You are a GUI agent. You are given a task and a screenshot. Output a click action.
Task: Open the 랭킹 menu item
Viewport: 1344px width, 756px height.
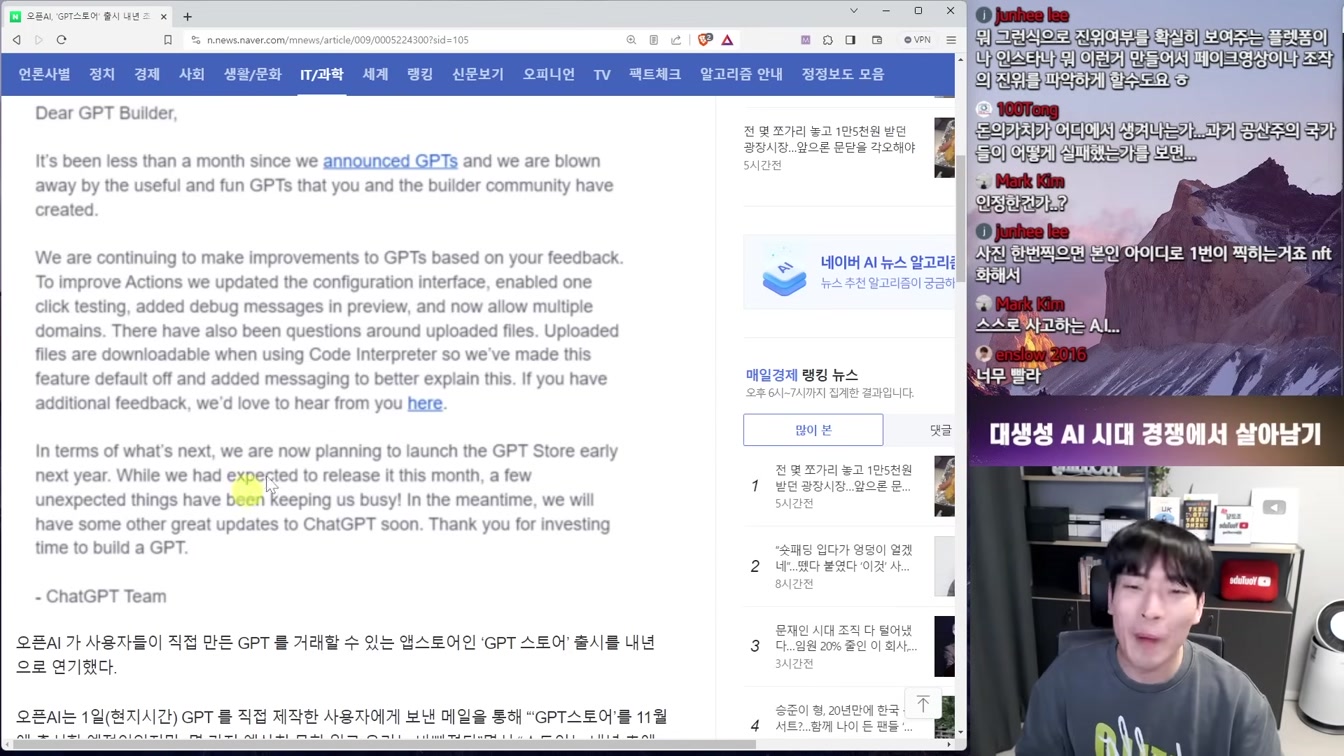[x=420, y=74]
